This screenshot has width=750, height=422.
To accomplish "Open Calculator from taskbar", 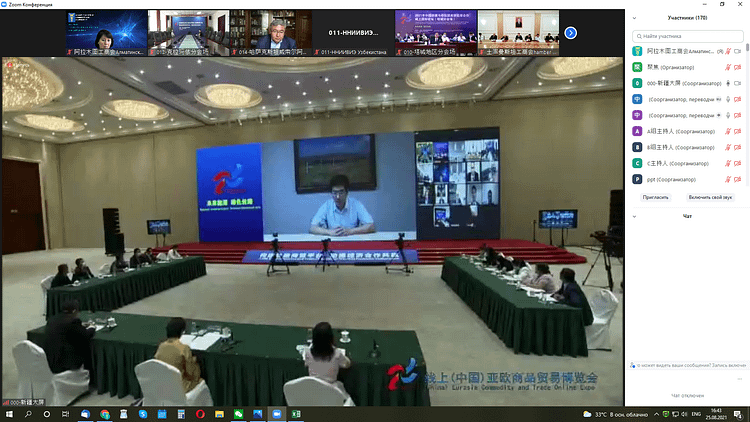I will point(181,414).
